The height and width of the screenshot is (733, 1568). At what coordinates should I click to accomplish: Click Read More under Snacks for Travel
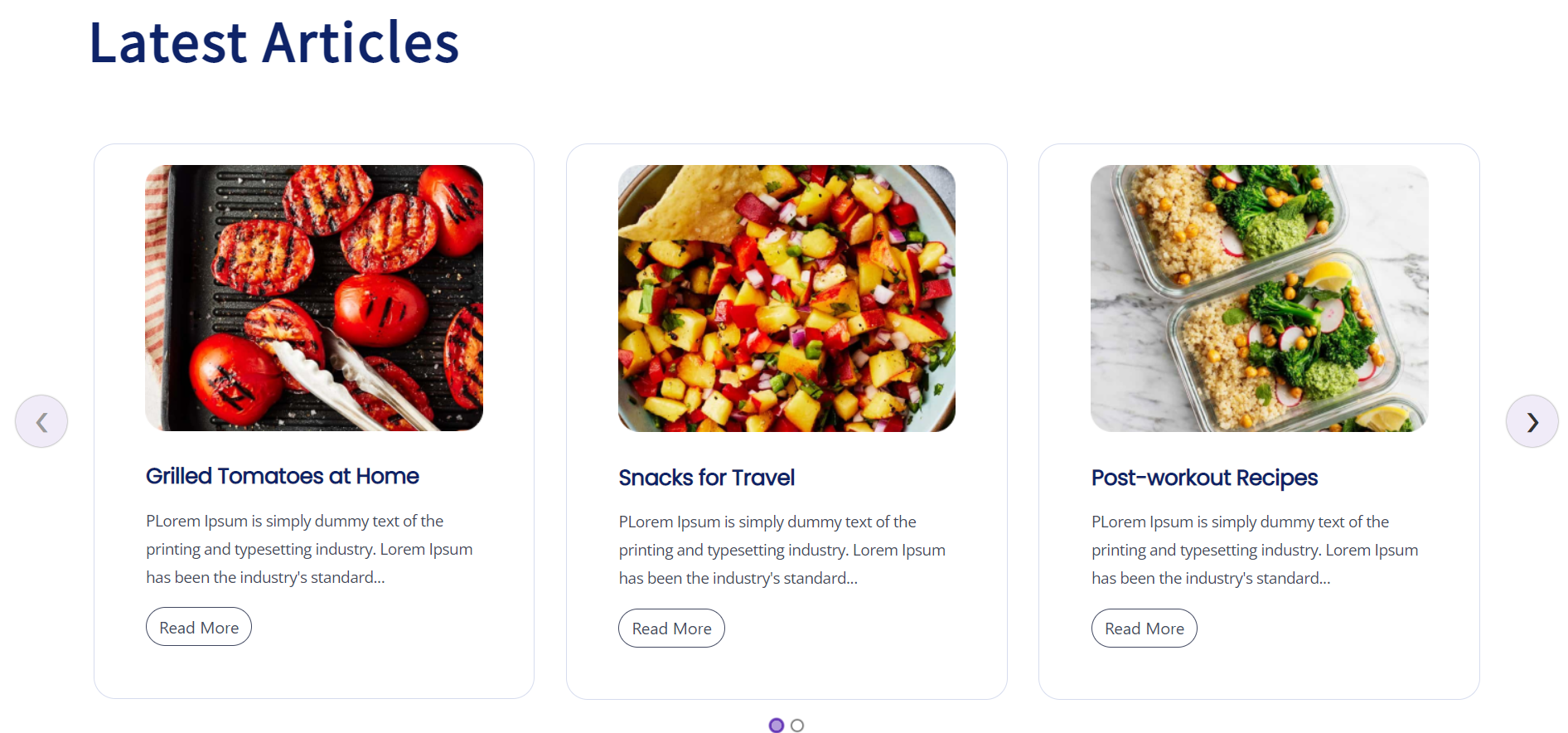point(671,628)
